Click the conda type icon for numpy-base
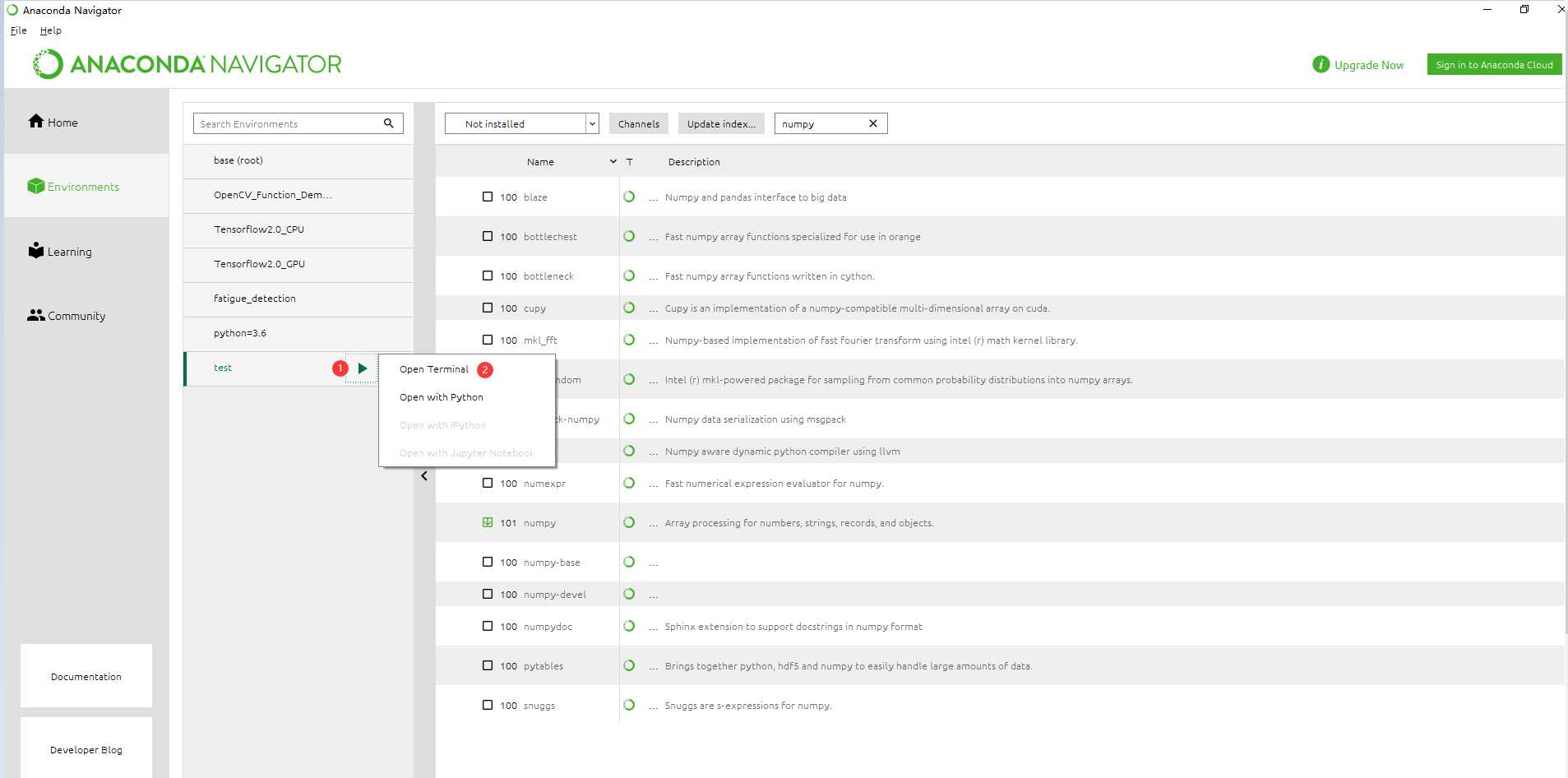 (x=629, y=562)
